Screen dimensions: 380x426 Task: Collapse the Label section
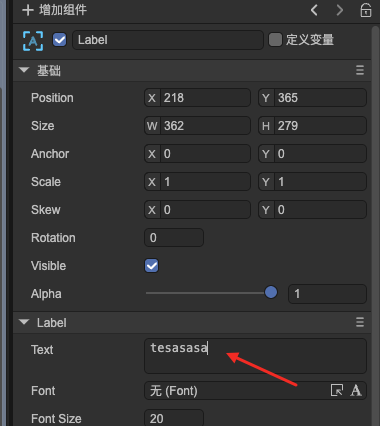pos(24,322)
